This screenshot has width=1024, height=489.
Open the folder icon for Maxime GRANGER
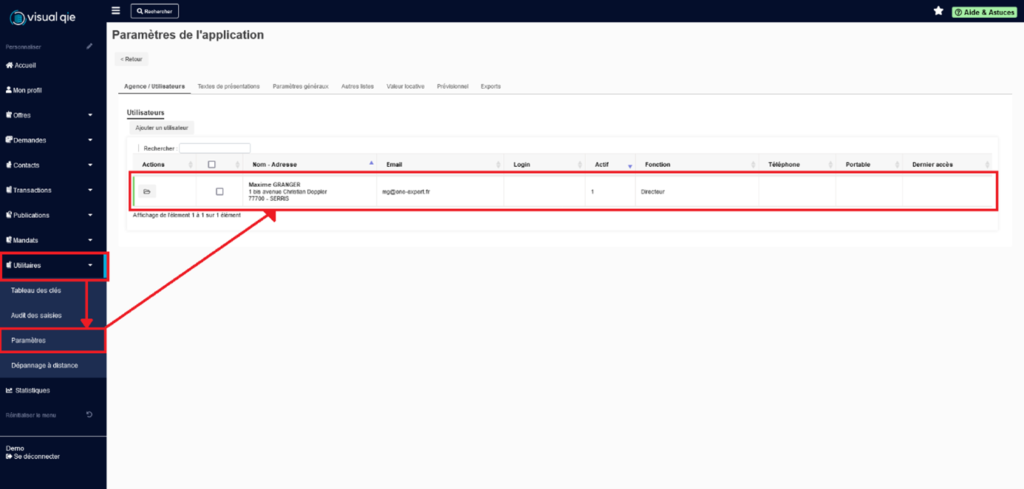click(x=146, y=191)
